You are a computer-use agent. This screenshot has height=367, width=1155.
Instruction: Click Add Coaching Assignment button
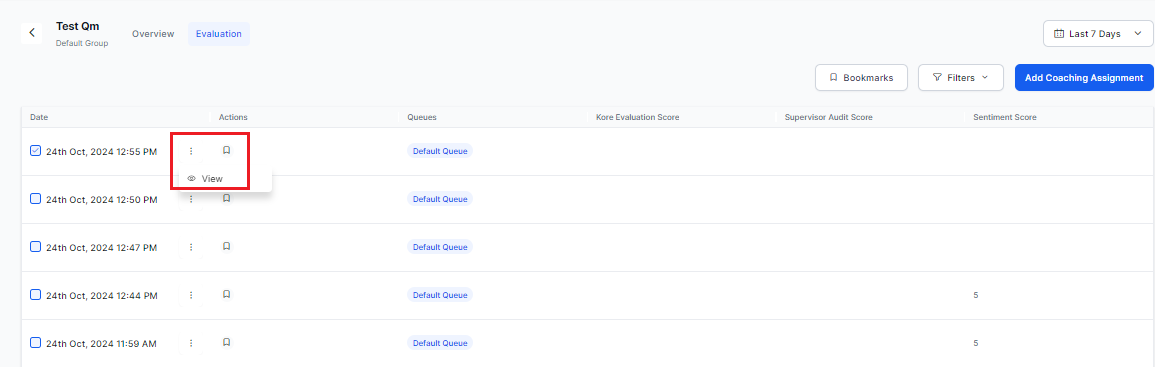click(1084, 77)
